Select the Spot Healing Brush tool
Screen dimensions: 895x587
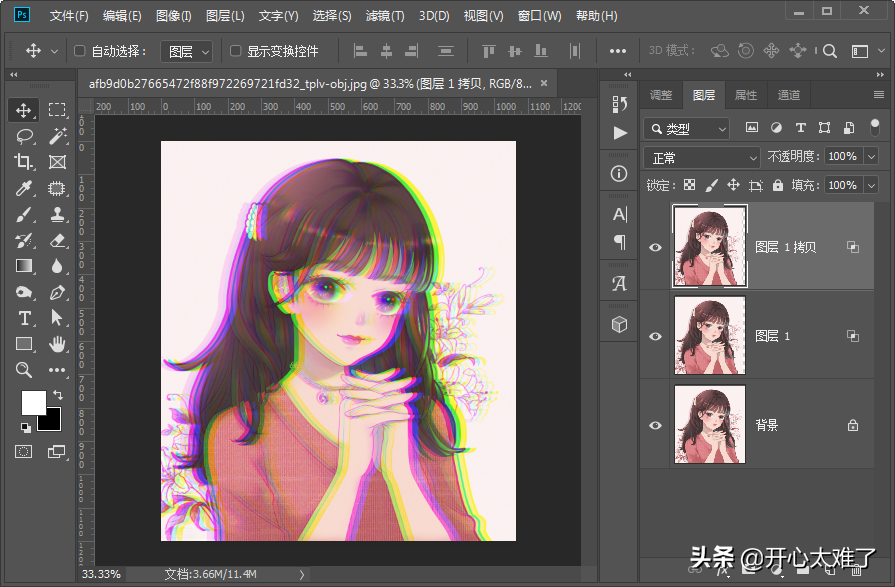coord(57,188)
